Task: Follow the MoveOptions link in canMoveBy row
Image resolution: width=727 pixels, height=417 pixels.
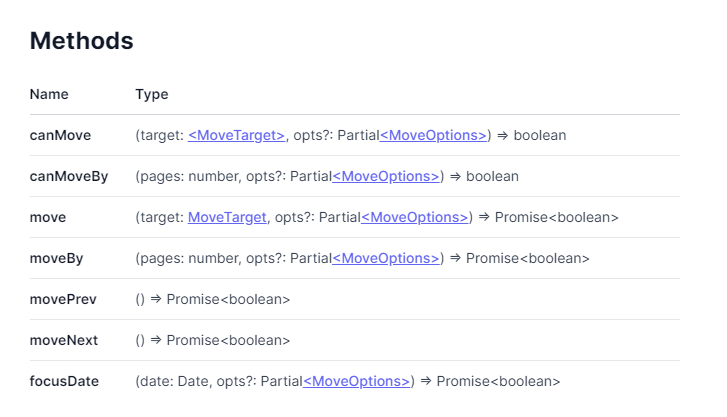Action: coord(385,176)
